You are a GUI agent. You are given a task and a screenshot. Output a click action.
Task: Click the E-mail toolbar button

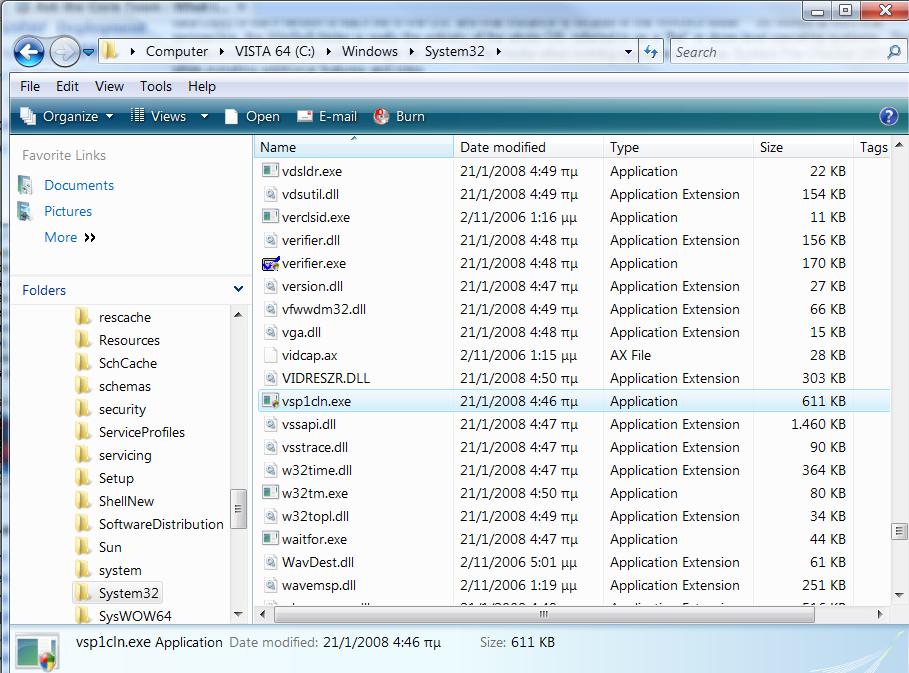pos(327,117)
